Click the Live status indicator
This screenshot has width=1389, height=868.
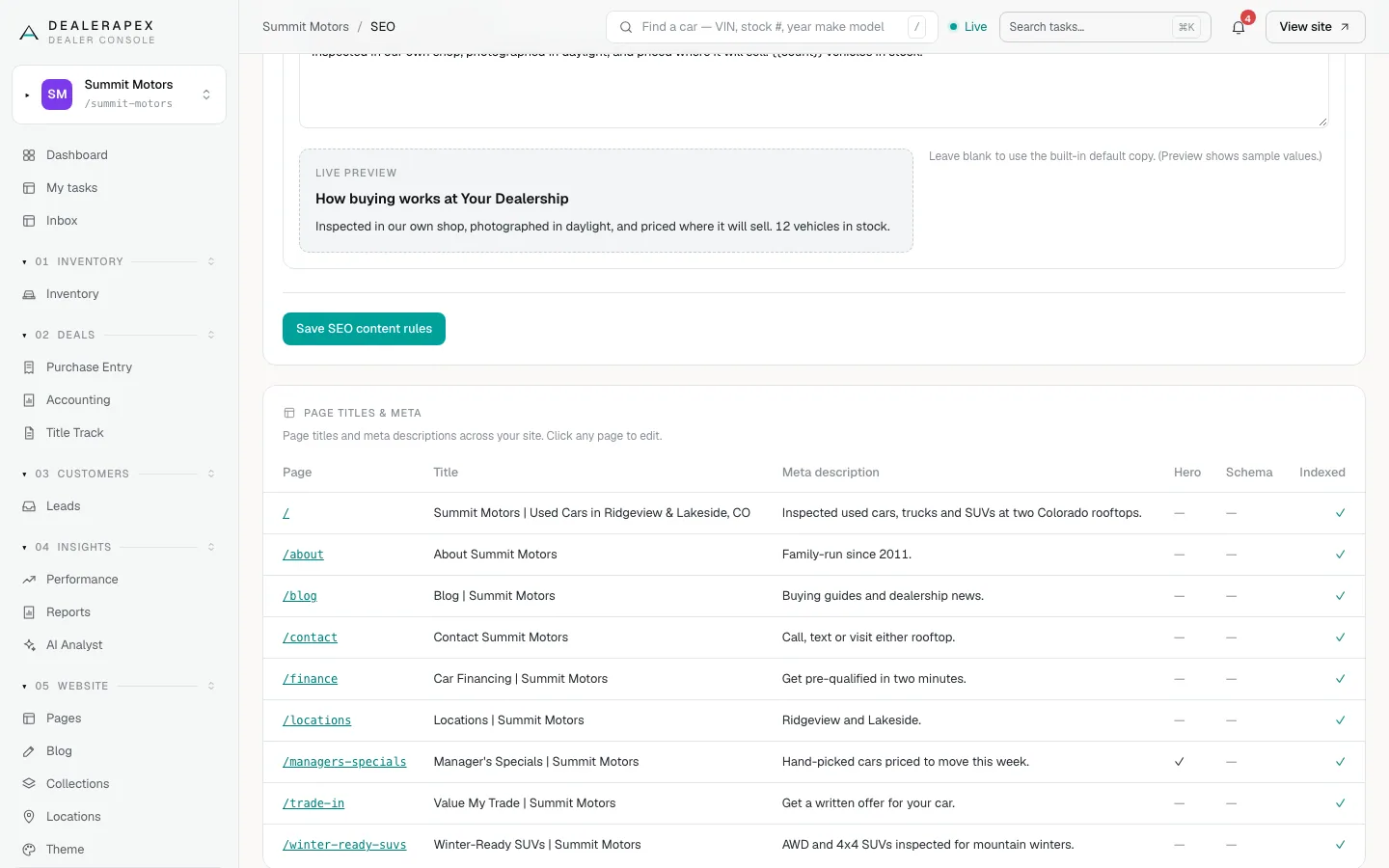point(967,27)
